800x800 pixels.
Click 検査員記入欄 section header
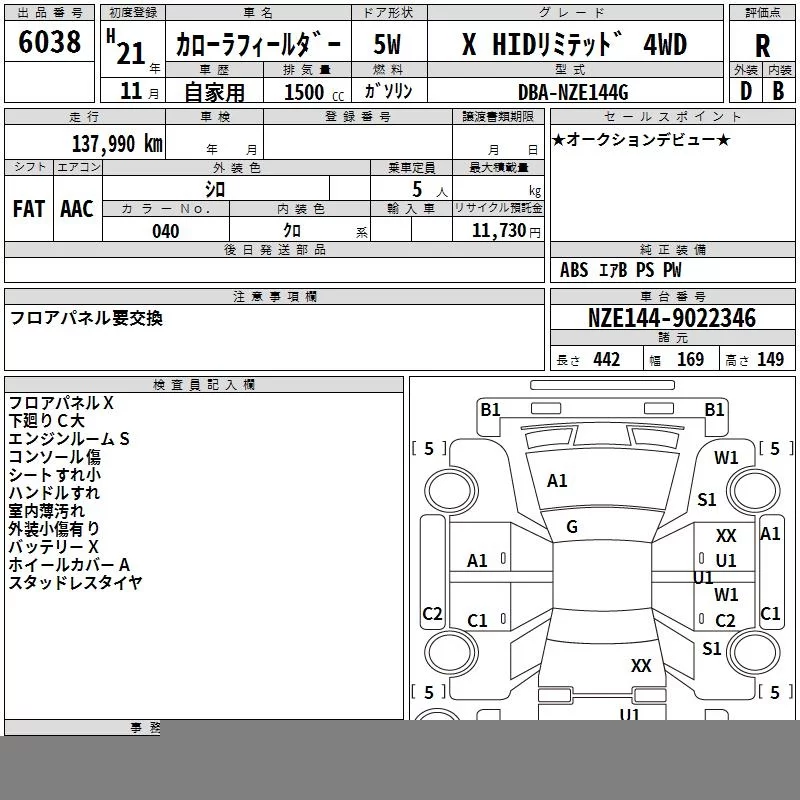point(204,385)
